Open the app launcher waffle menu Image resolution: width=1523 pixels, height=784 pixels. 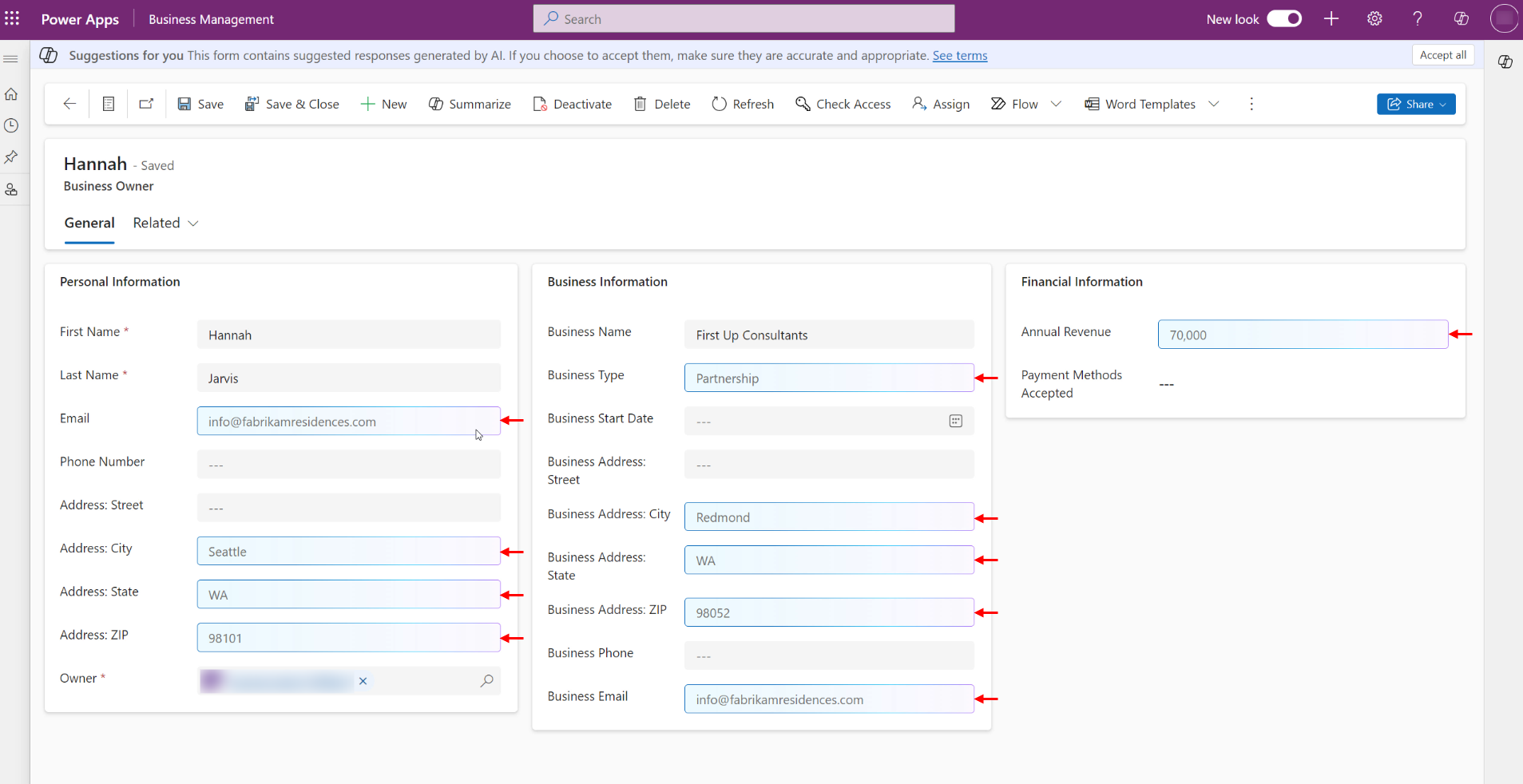(12, 18)
